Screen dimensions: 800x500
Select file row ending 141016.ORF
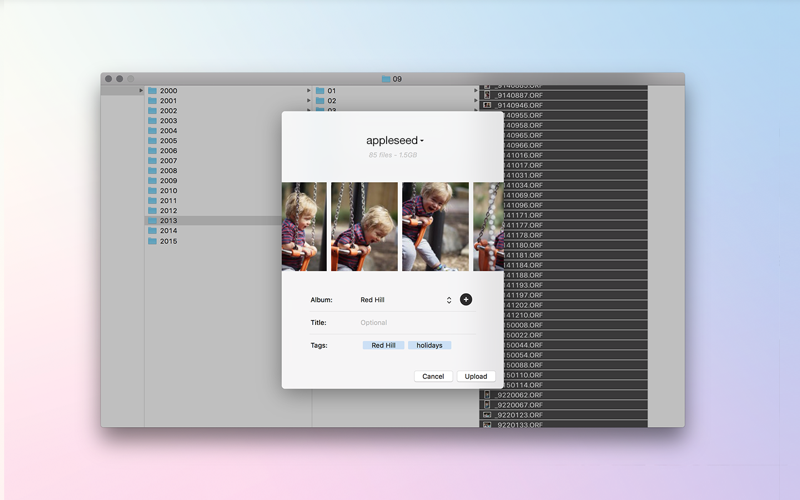click(x=576, y=155)
